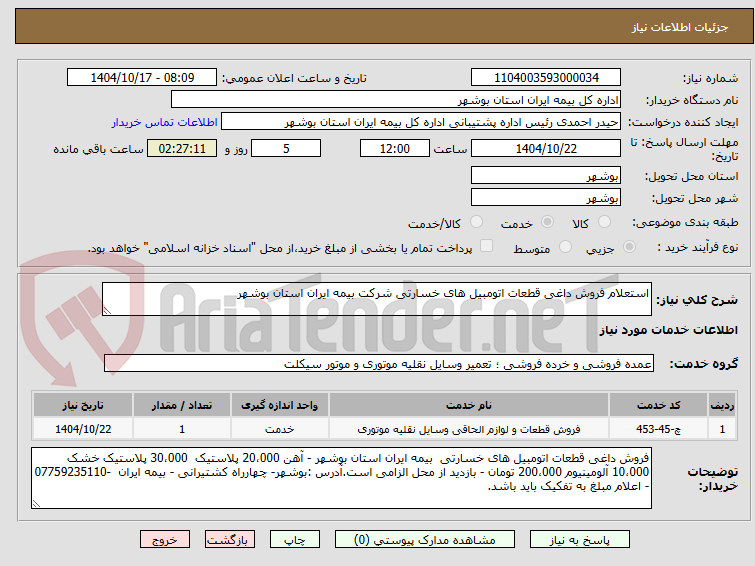Click table date cell 1404/10/22
This screenshot has width=755, height=566.
[83, 429]
